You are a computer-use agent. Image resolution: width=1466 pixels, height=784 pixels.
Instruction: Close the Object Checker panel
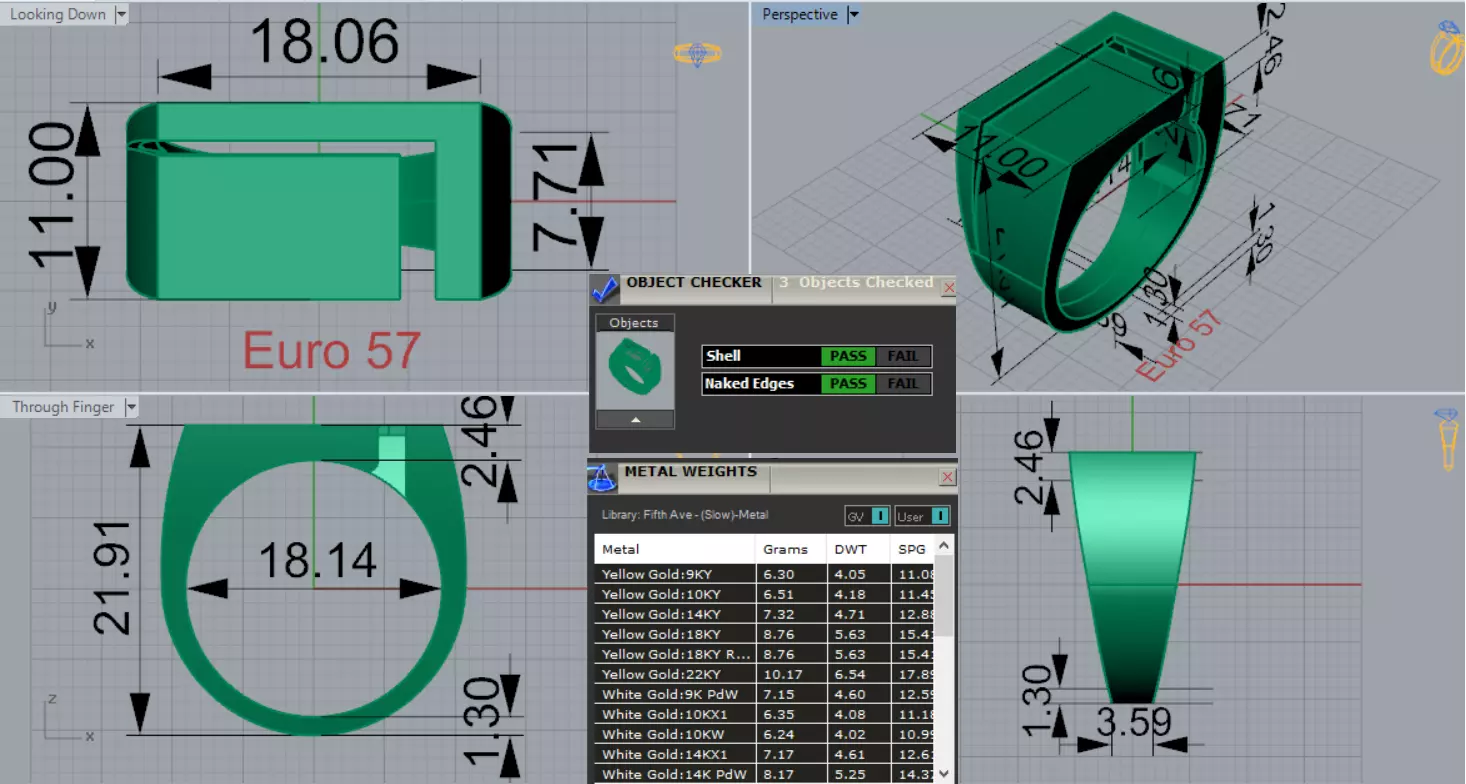pos(949,288)
